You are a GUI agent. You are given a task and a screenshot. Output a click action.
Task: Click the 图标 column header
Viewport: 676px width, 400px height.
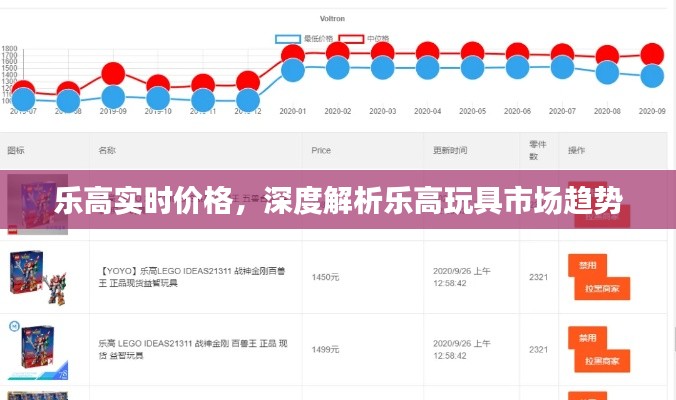[x=16, y=150]
